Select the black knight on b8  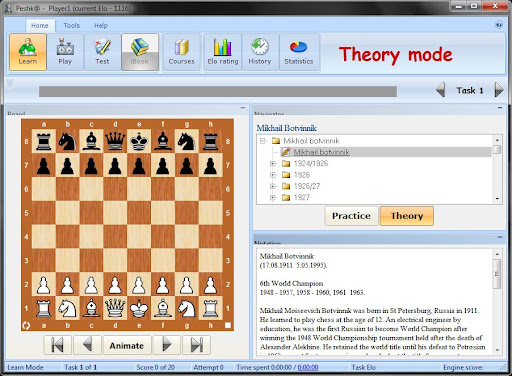pos(67,141)
